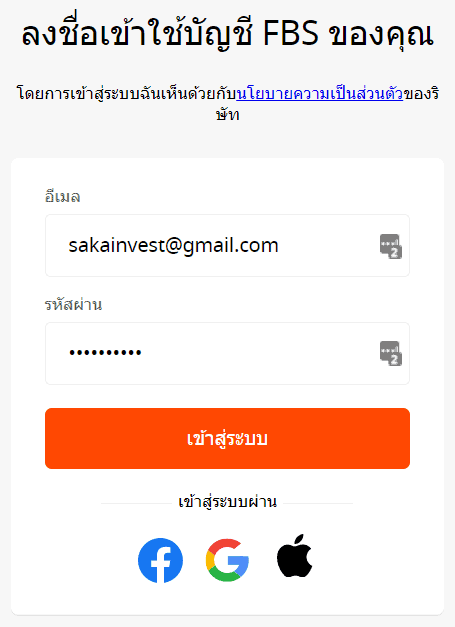Screen dimensions: 455x627
Task: Focus the รหัสผ่าน password input field
Action: (x=228, y=353)
